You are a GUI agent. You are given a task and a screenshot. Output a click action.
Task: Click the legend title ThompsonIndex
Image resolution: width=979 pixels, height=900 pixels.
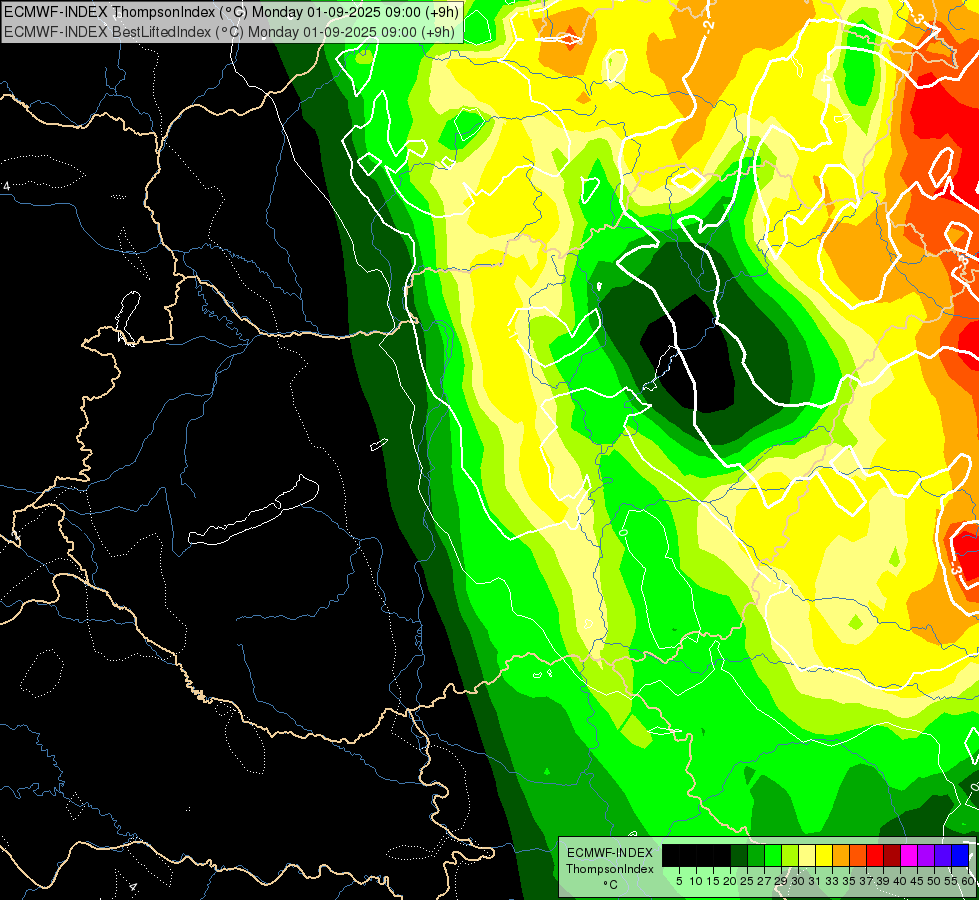click(610, 869)
